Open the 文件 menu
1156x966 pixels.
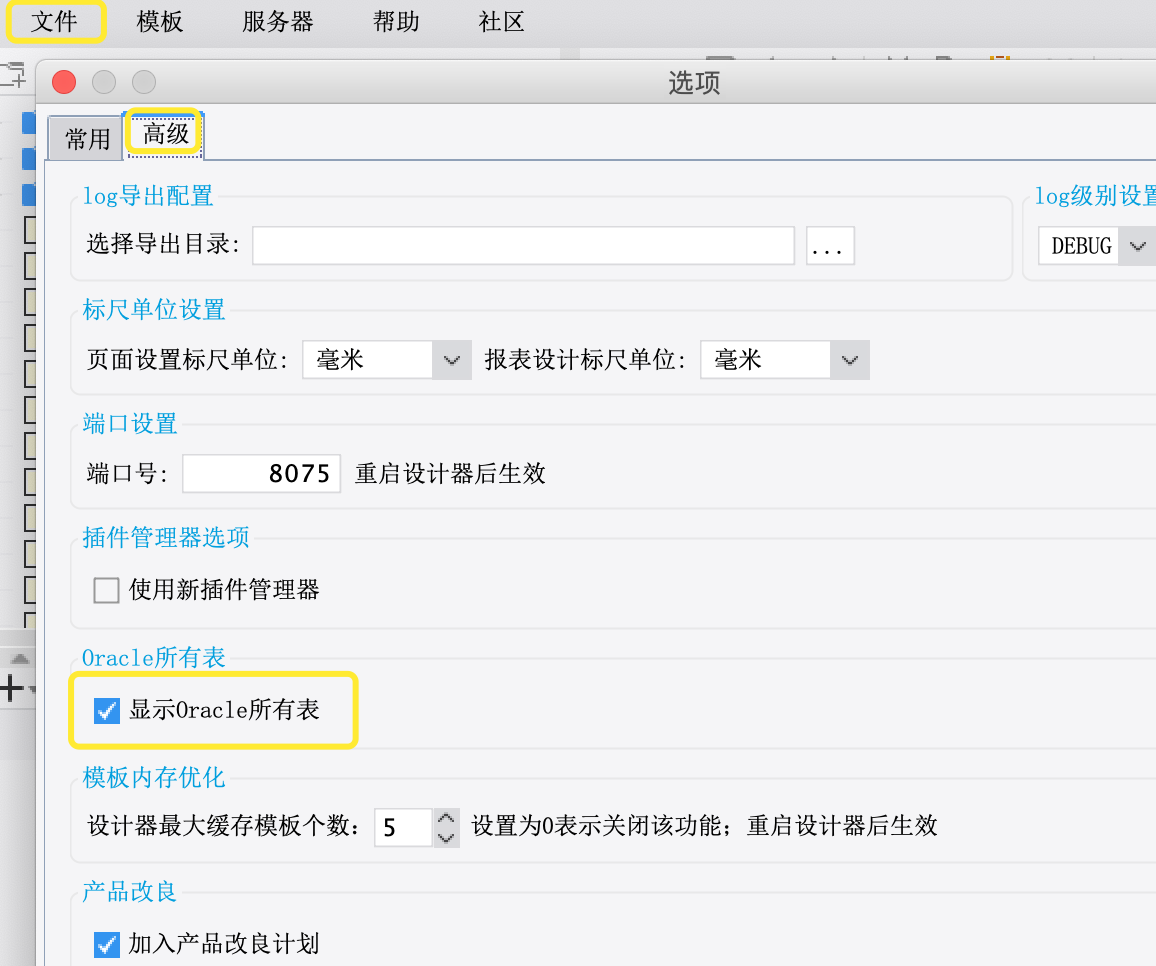54,21
